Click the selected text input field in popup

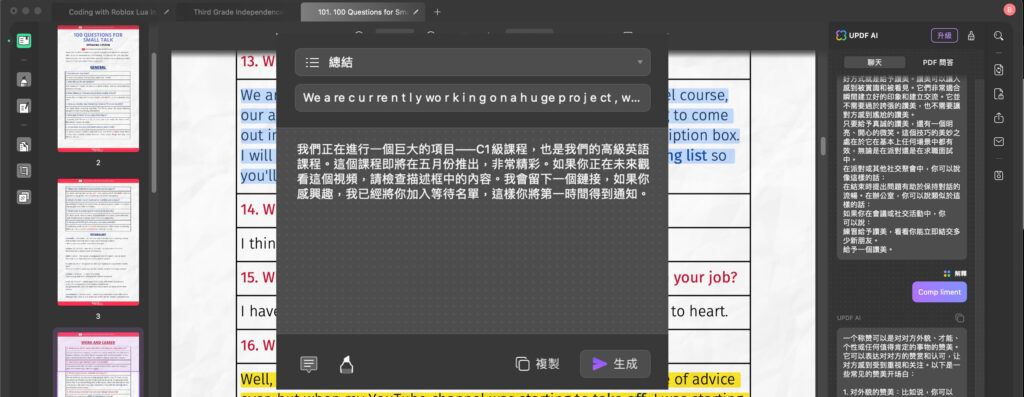point(473,98)
